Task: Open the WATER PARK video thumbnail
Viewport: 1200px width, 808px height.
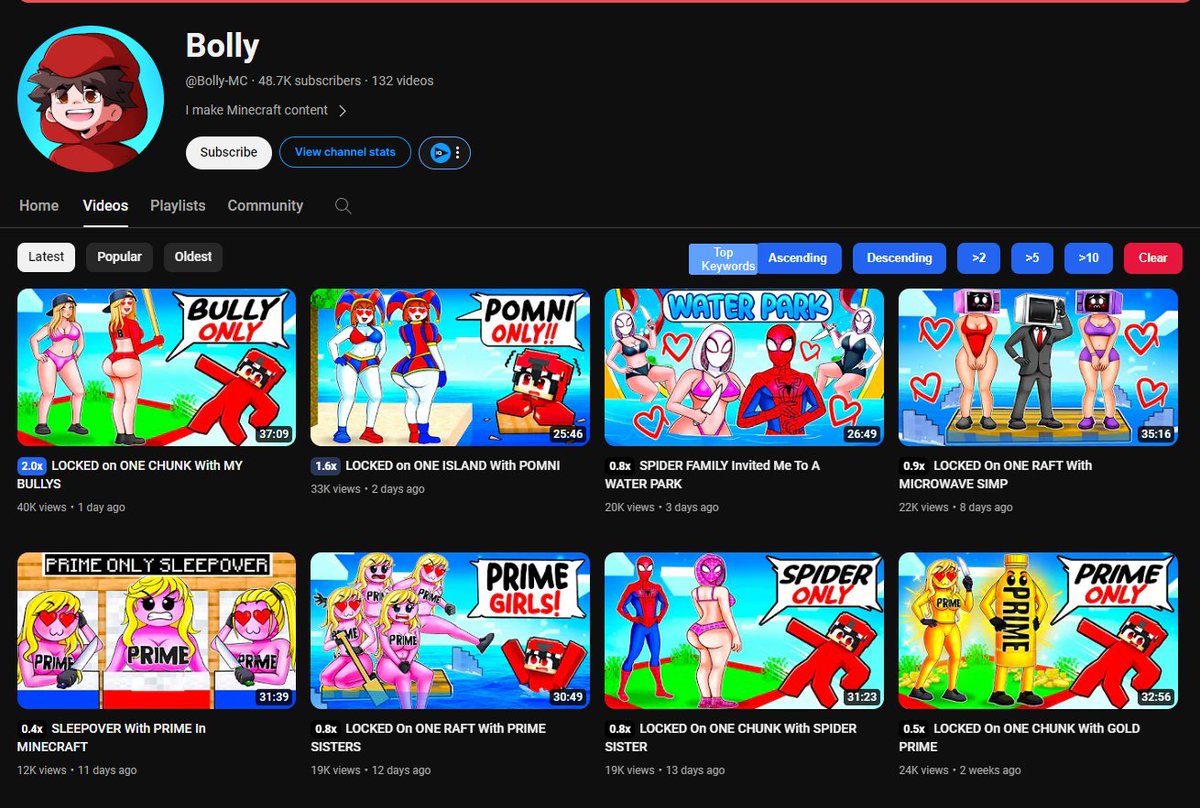Action: pos(744,367)
